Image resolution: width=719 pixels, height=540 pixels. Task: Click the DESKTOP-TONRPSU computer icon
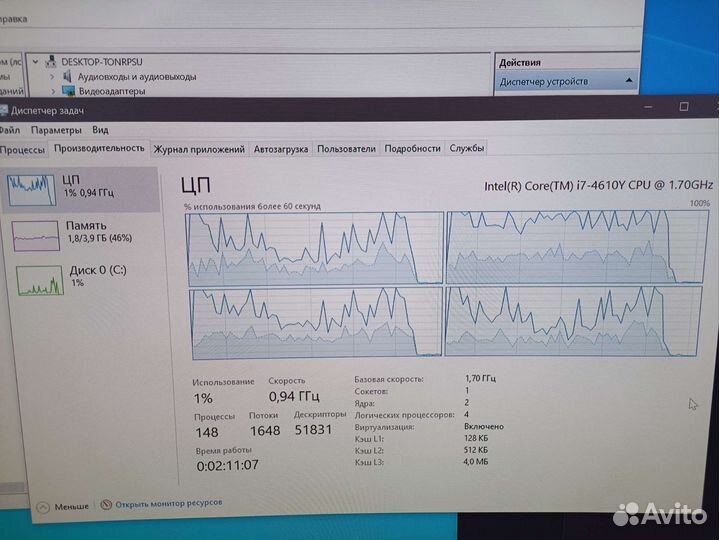click(51, 61)
